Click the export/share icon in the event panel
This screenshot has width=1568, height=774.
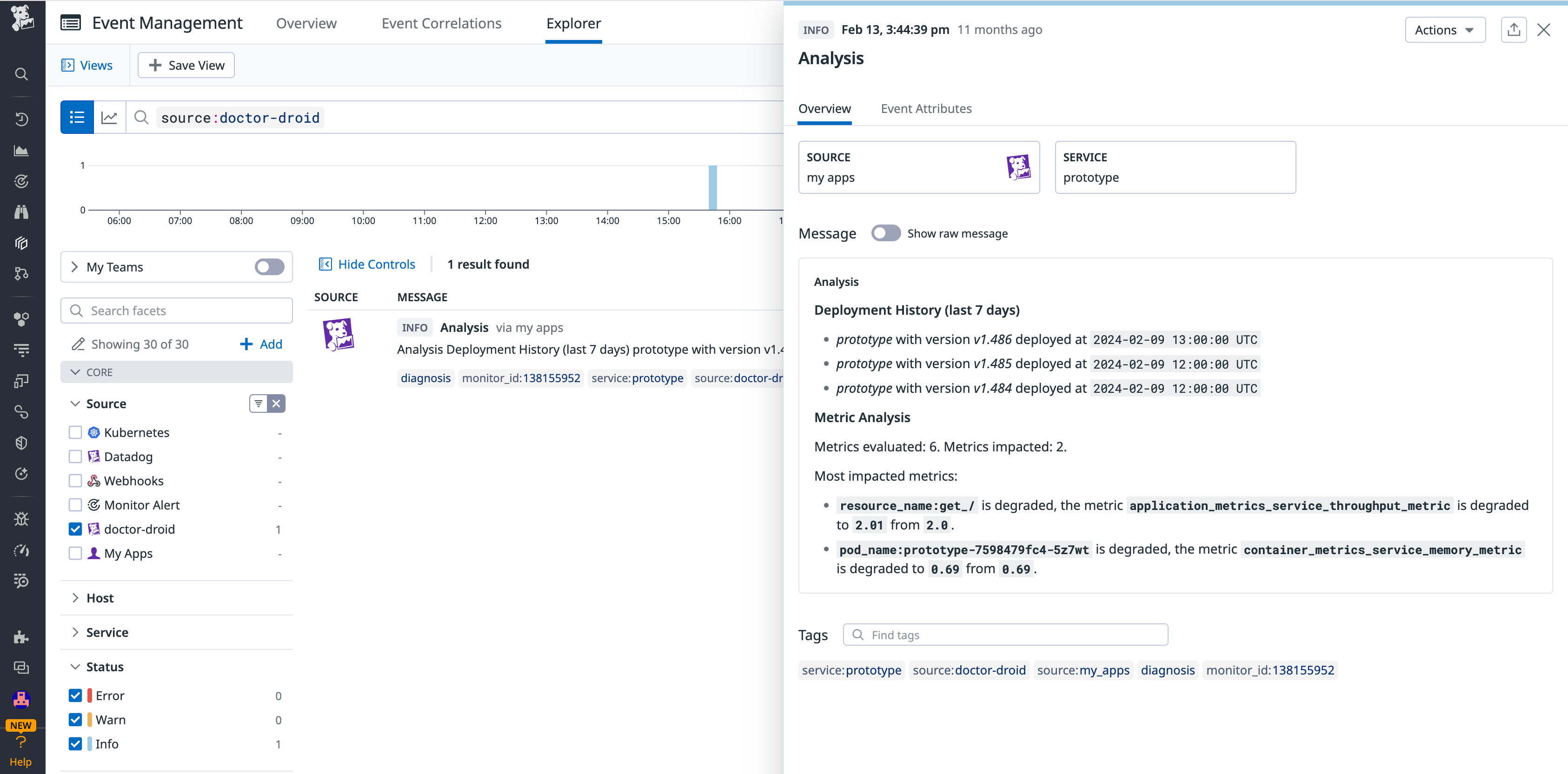pos(1514,29)
